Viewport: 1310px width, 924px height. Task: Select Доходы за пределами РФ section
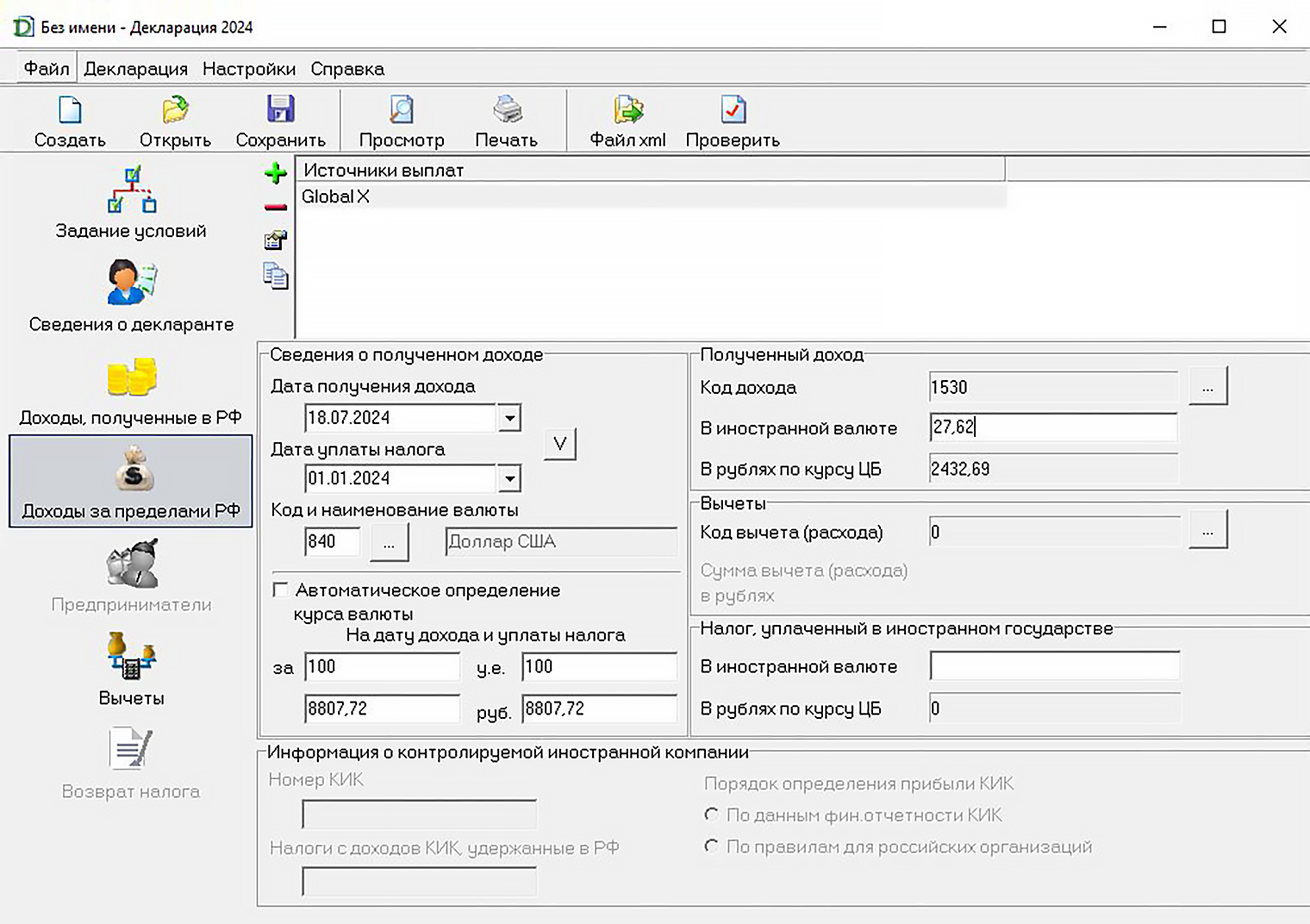[131, 481]
